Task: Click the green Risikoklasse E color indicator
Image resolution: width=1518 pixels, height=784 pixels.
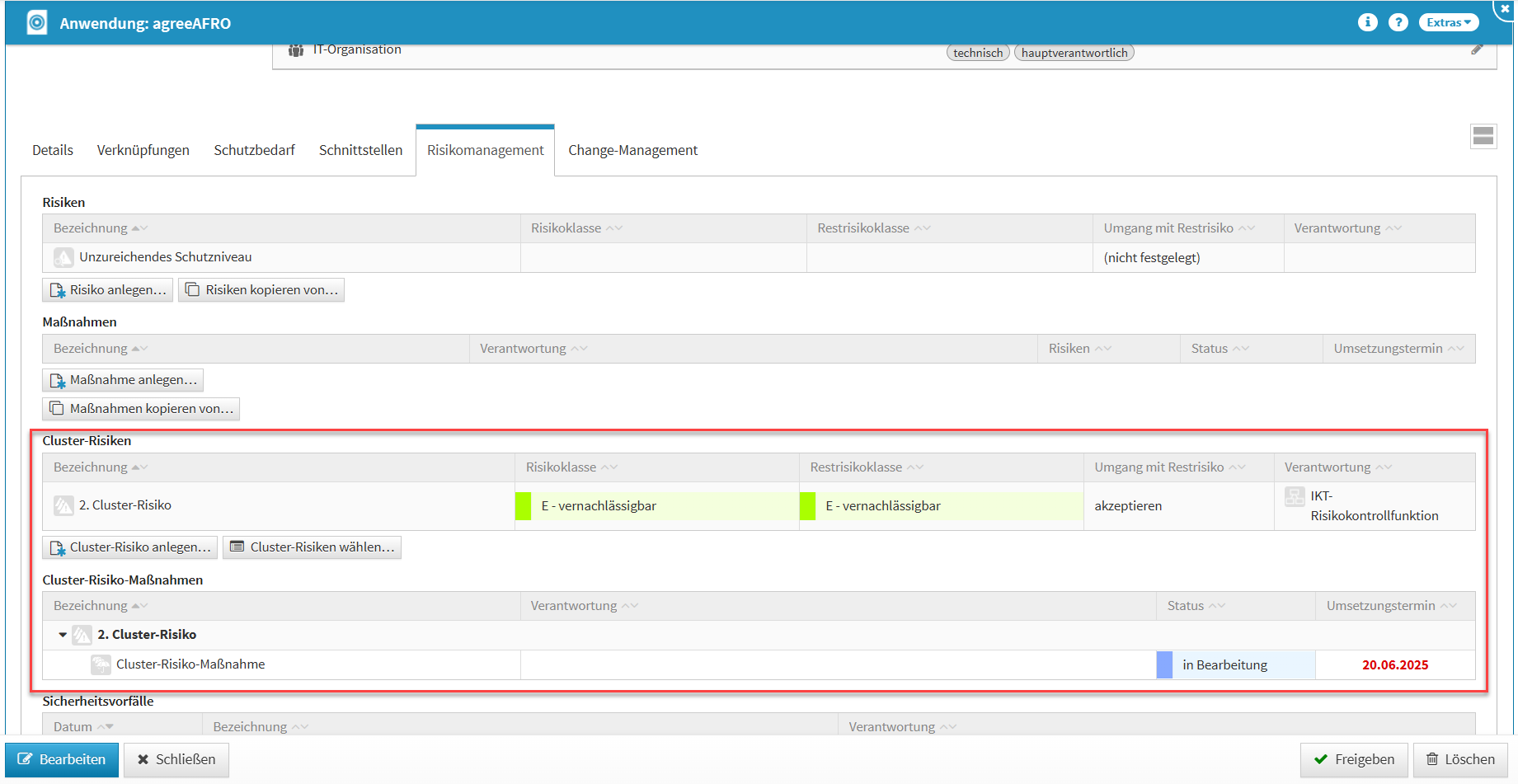Action: (523, 506)
